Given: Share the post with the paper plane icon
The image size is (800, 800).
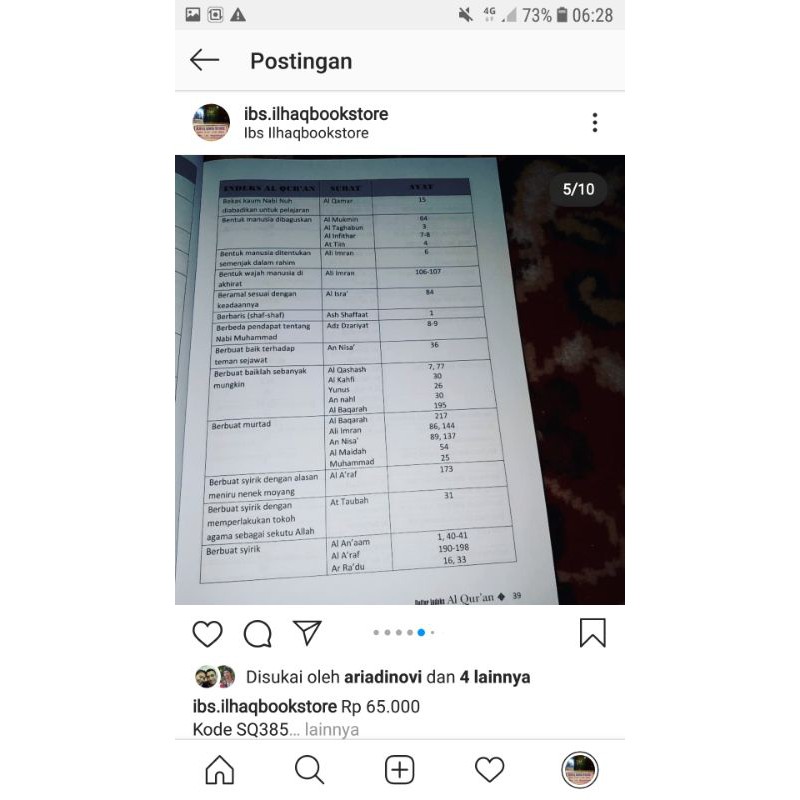Looking at the screenshot, I should (307, 633).
